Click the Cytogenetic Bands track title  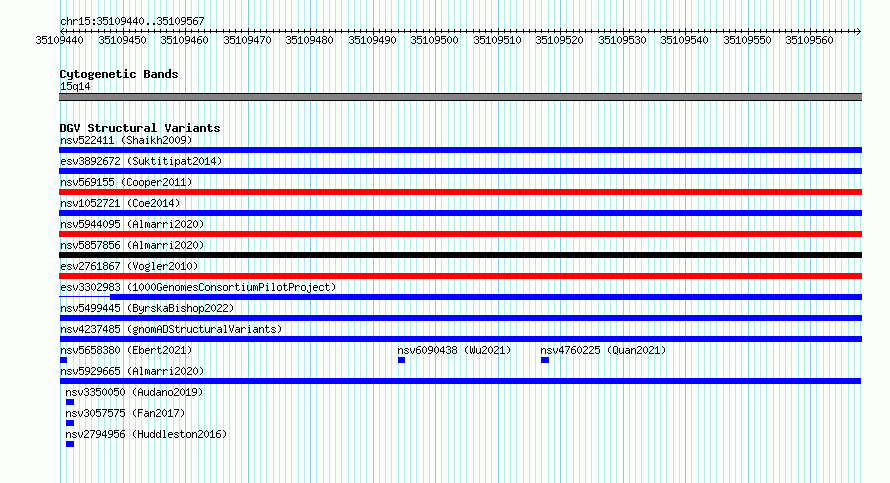[x=119, y=74]
